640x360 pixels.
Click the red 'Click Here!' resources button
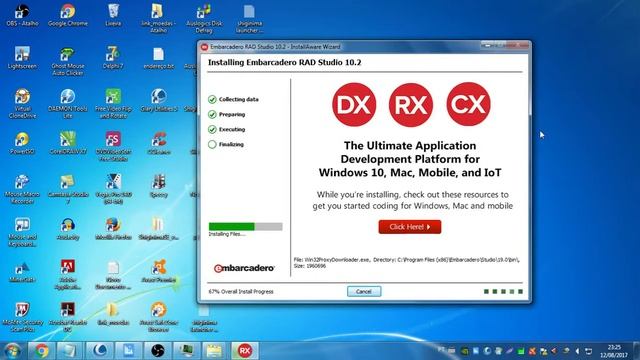[410, 227]
